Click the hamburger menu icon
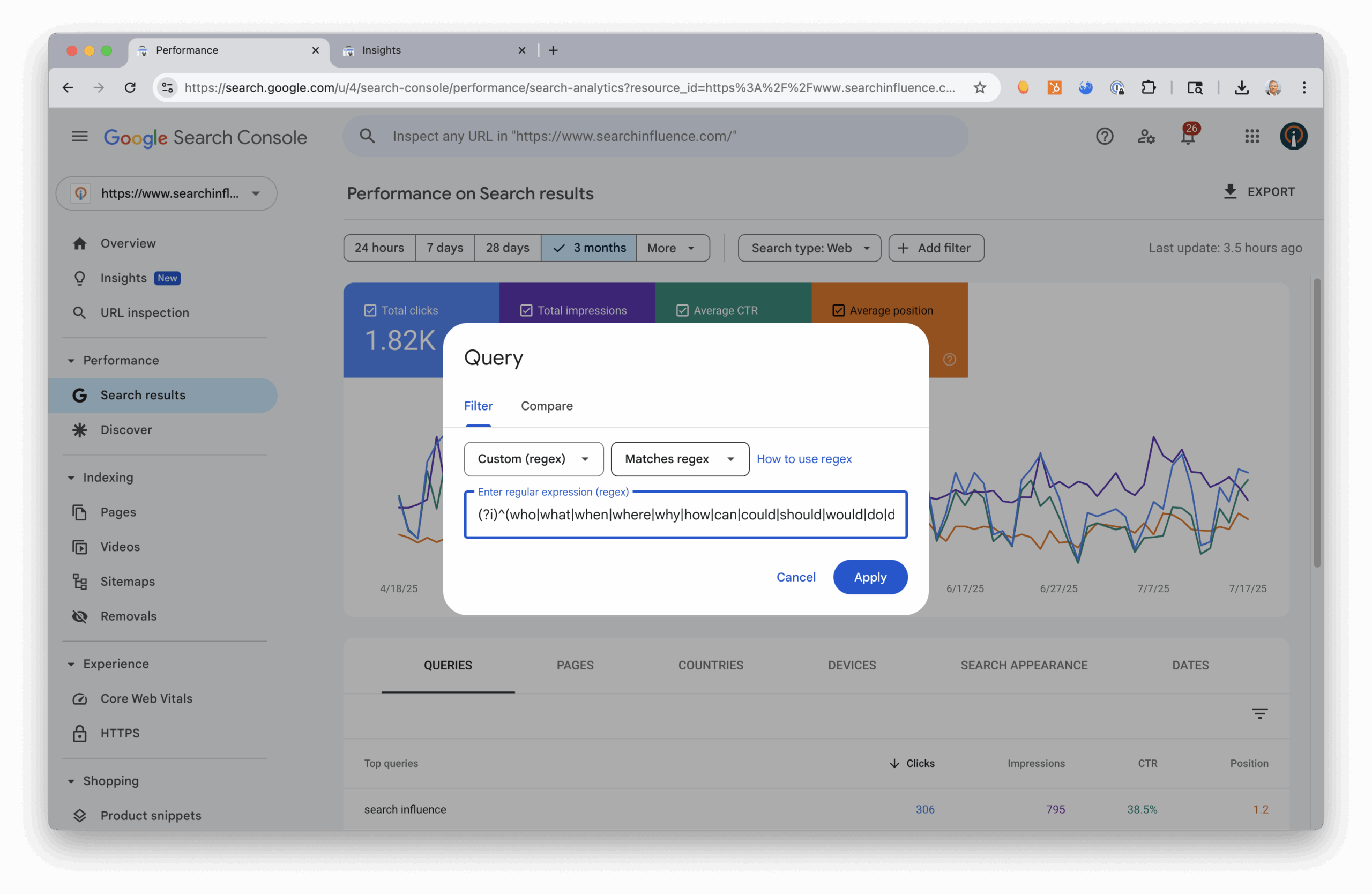This screenshot has width=1372, height=894. tap(79, 137)
